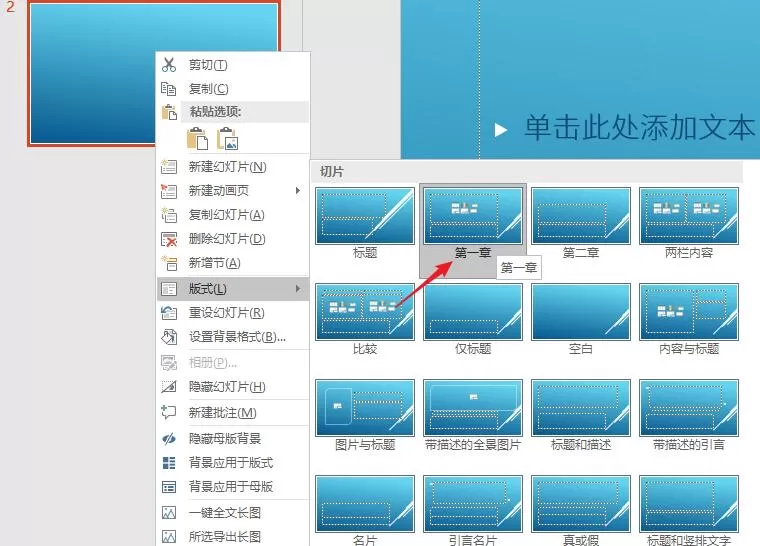Apply the 第二章 layout thumbnail
This screenshot has height=546, width=760.
(581, 216)
